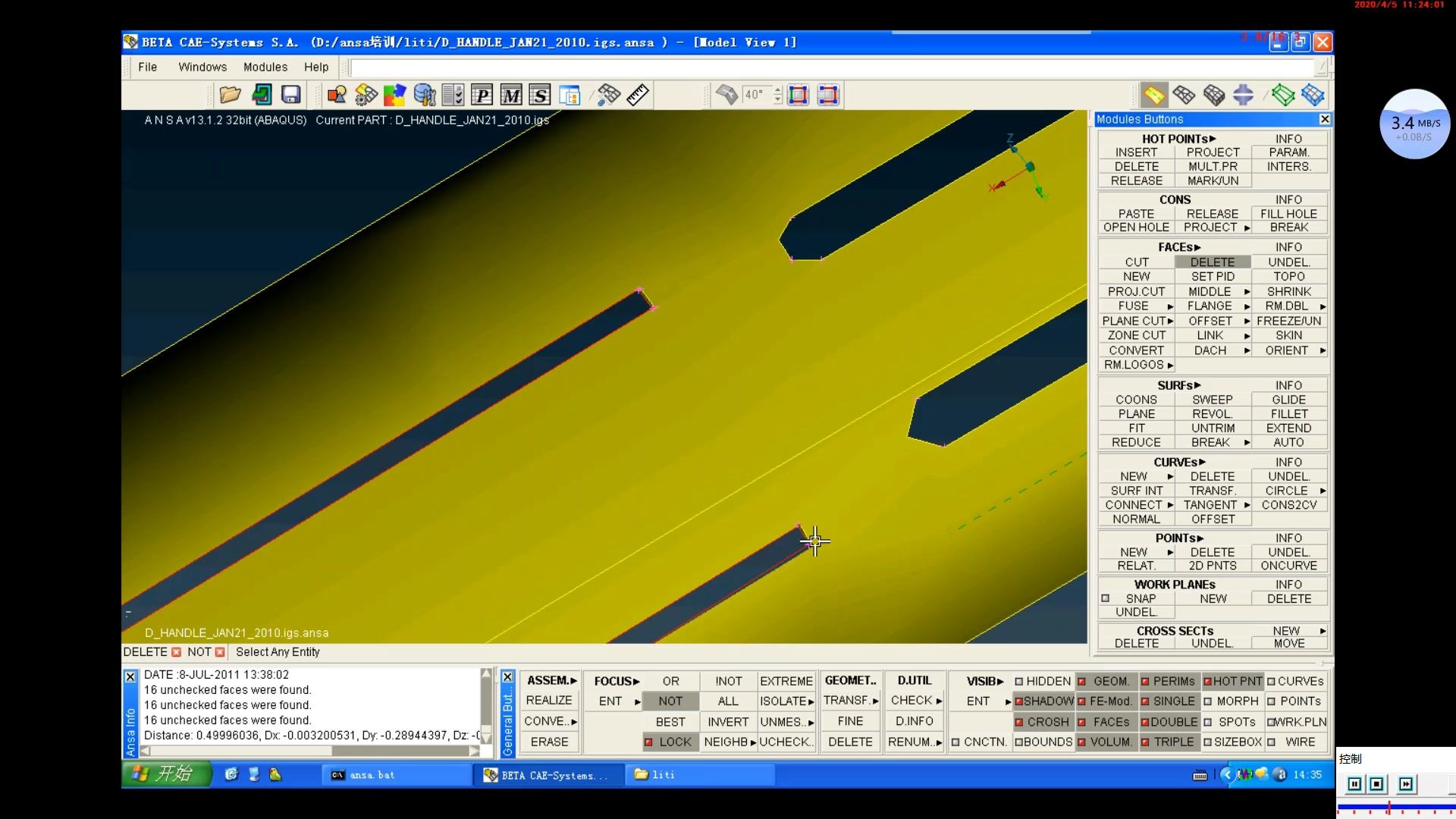Click the table window toolbar icon
The height and width of the screenshot is (819, 1456).
pos(569,95)
